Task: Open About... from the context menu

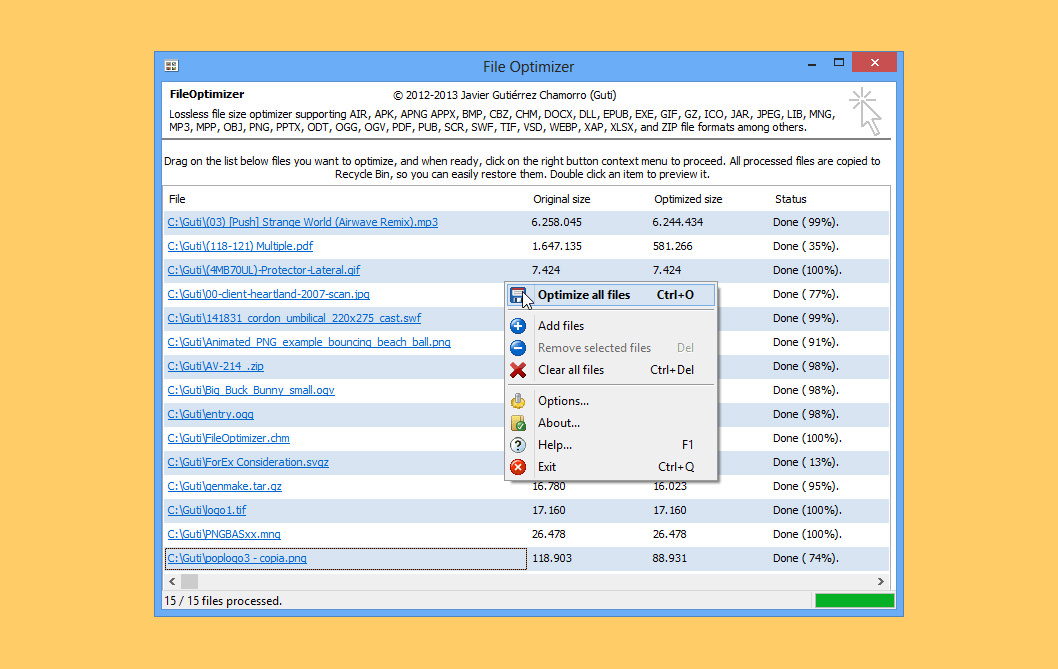Action: coord(611,423)
